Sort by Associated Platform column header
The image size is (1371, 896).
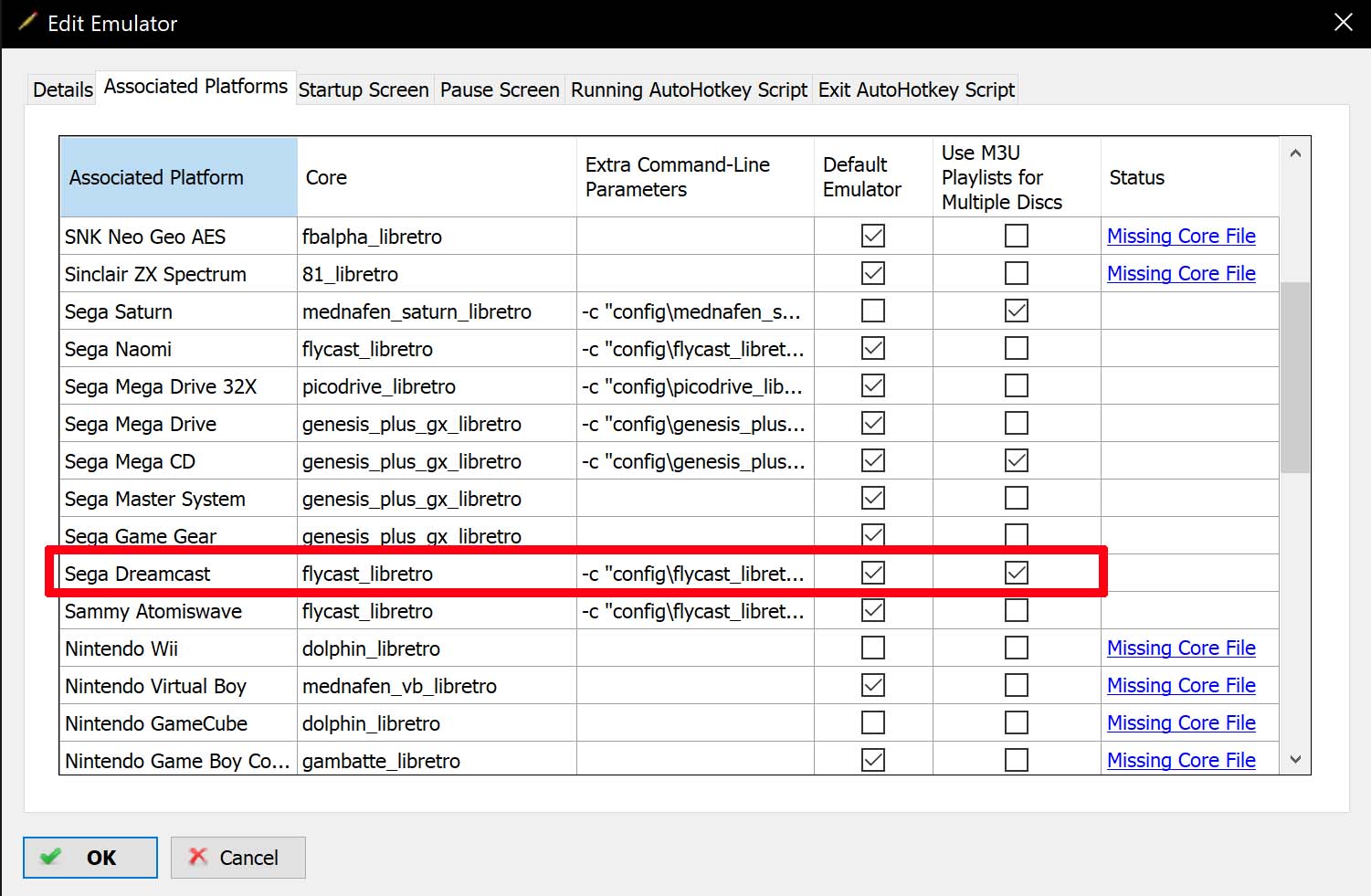tap(179, 177)
